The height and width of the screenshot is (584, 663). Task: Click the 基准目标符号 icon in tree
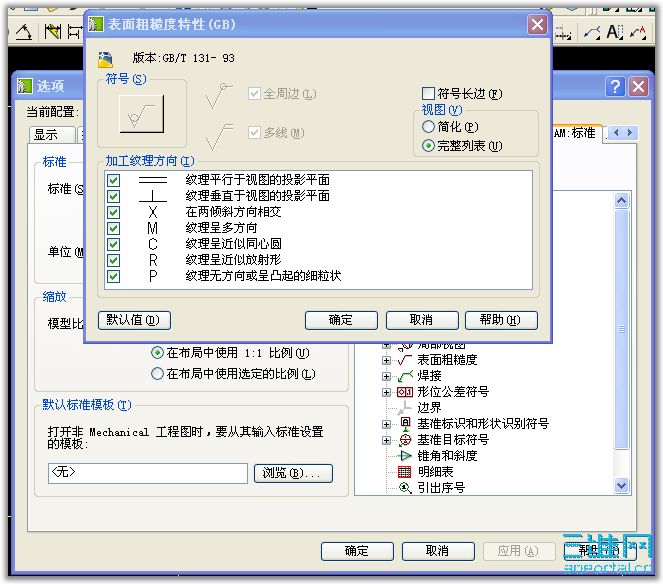click(x=405, y=440)
